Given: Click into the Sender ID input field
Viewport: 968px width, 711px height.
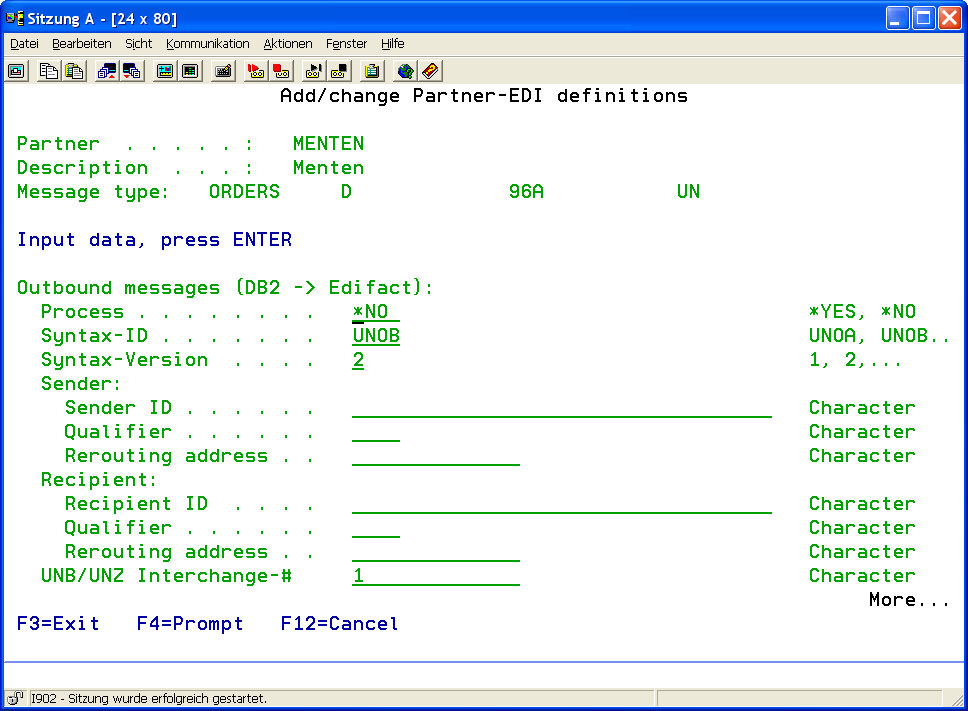Looking at the screenshot, I should 561,408.
